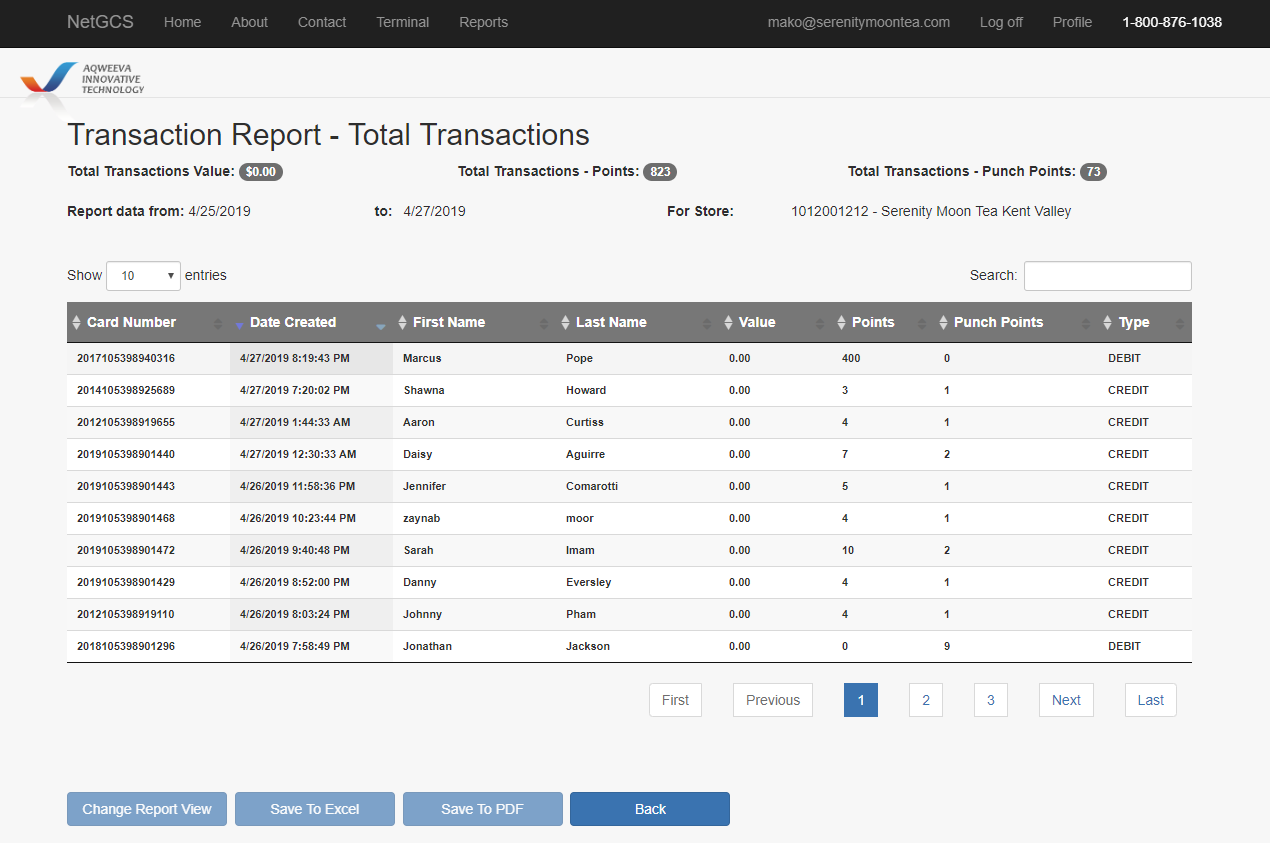Open the Reports menu
The image size is (1270, 843).
click(x=483, y=22)
